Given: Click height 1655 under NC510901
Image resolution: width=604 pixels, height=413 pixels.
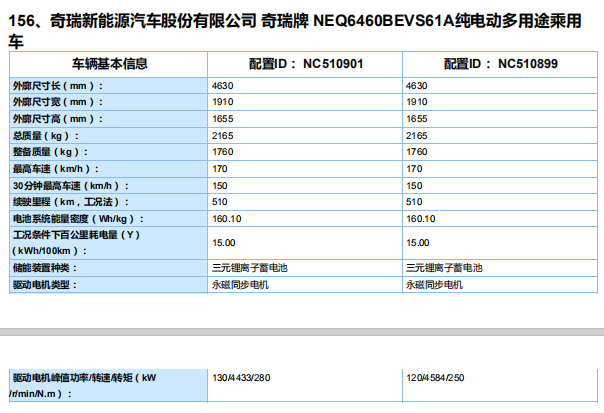Looking at the screenshot, I should 223,119.
